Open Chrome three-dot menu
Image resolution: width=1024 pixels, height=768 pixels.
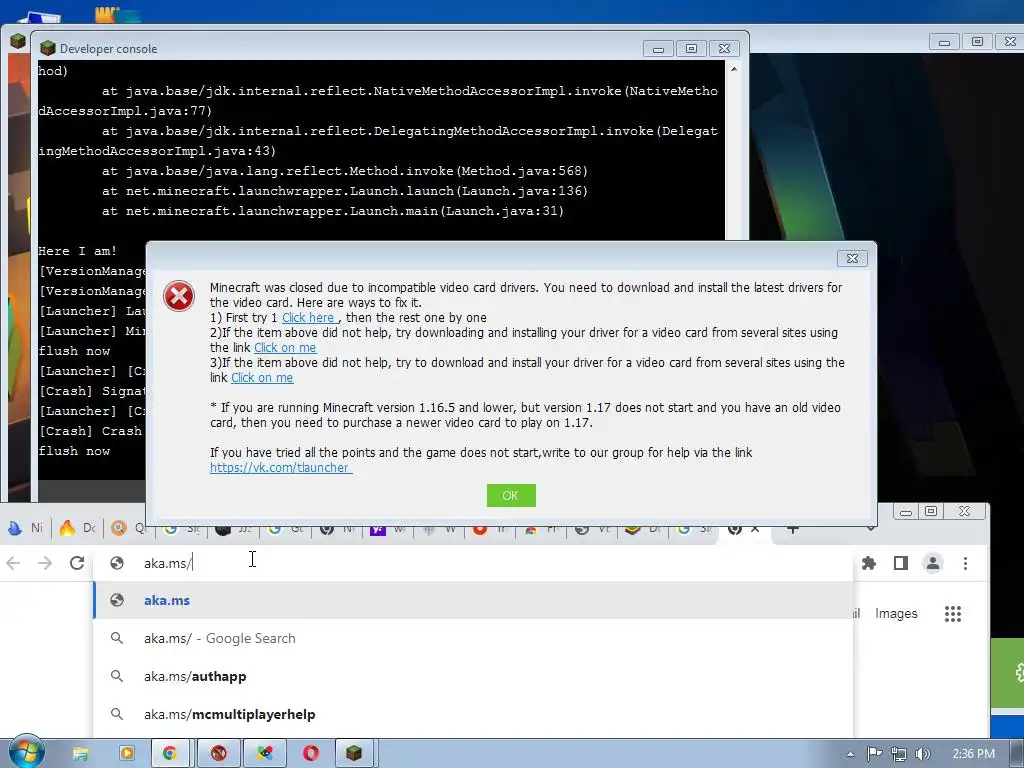pos(965,563)
